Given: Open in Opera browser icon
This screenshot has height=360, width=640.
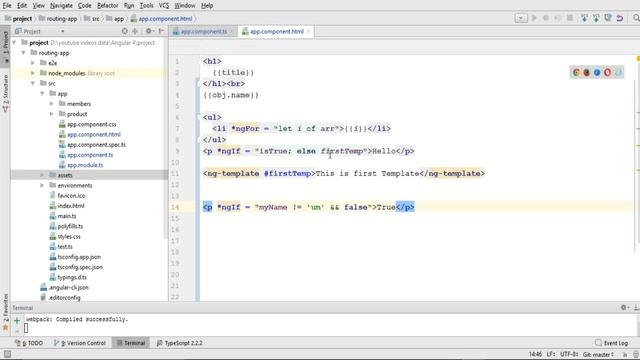Looking at the screenshot, I should [607, 72].
